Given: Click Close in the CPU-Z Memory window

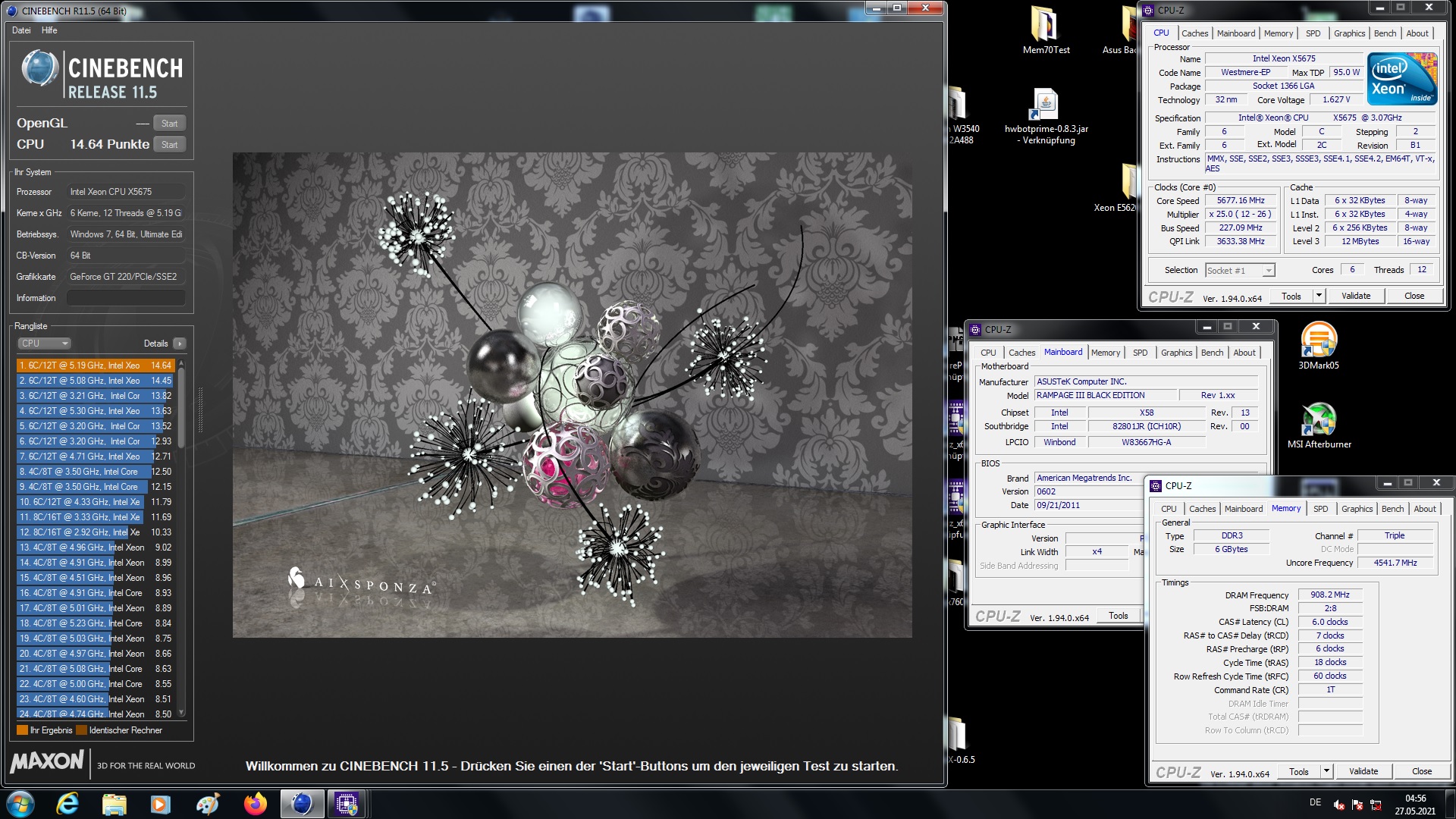Looking at the screenshot, I should 1421,771.
